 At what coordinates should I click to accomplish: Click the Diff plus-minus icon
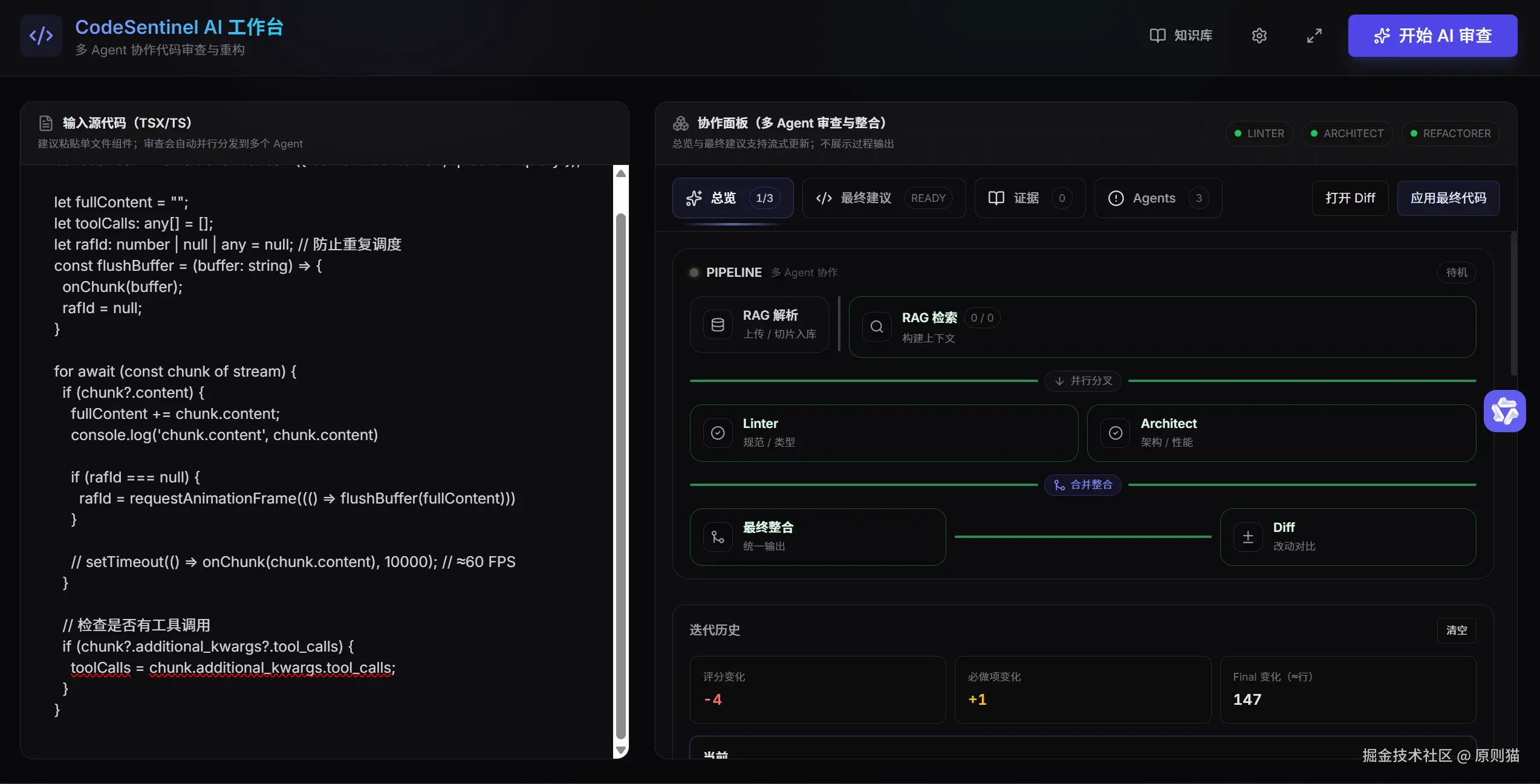pyautogui.click(x=1248, y=537)
